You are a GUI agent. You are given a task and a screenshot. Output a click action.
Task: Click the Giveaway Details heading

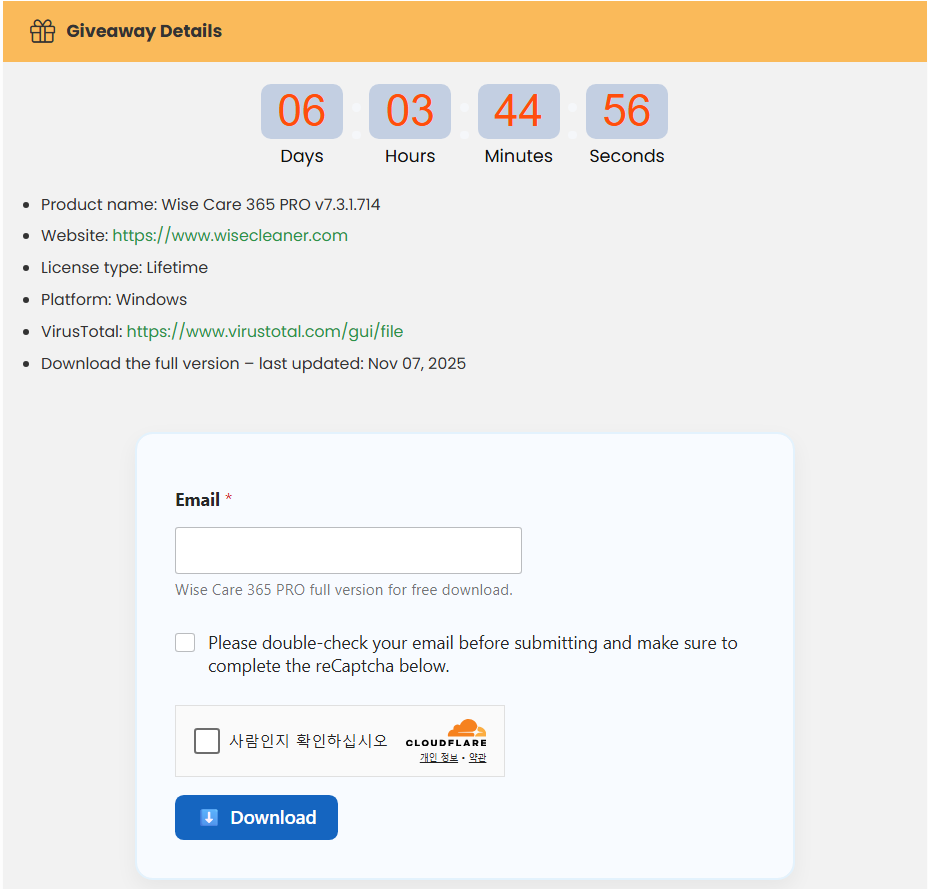144,31
